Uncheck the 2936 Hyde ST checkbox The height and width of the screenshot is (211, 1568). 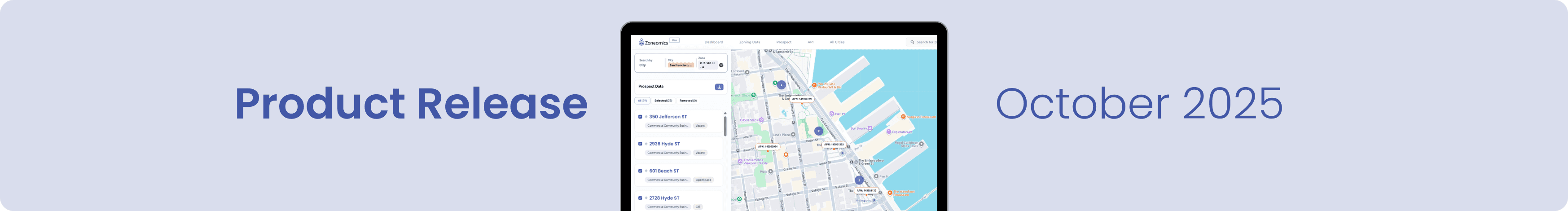(640, 144)
